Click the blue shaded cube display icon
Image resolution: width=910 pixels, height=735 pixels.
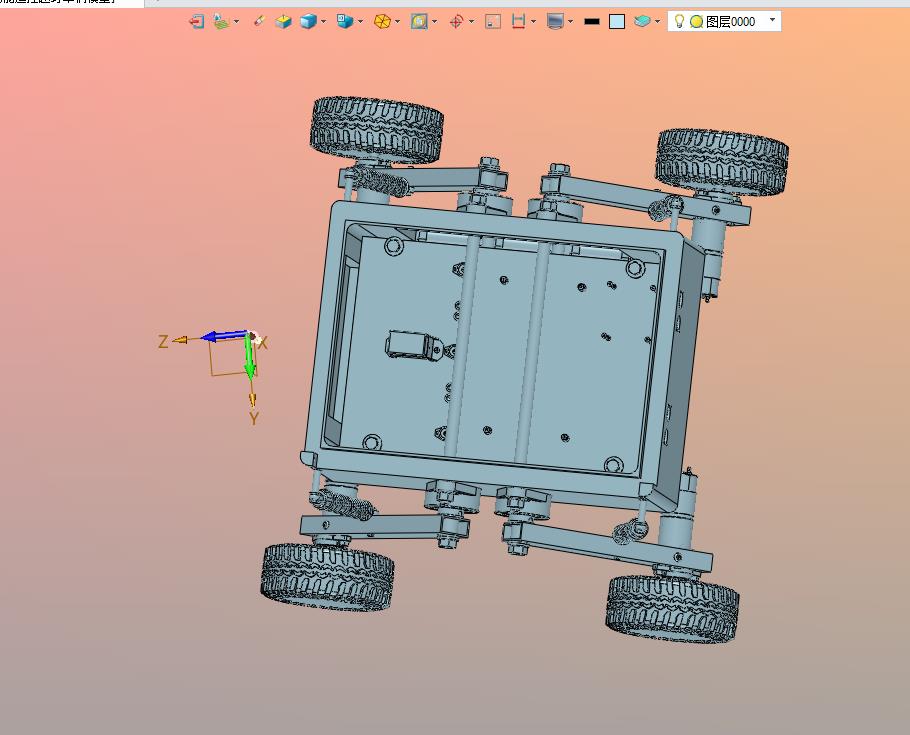click(x=308, y=22)
